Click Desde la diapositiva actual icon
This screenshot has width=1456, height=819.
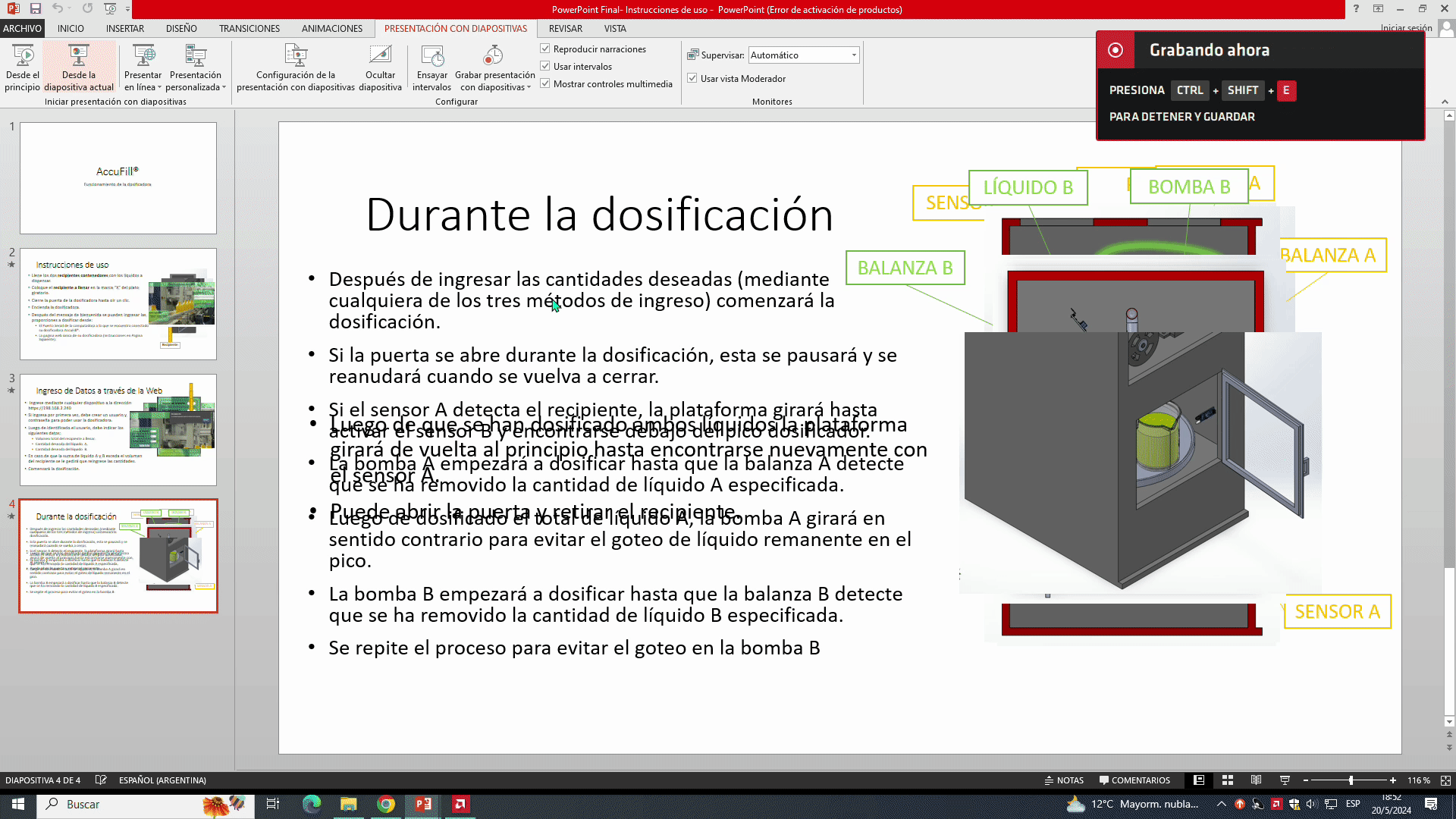coord(79,56)
